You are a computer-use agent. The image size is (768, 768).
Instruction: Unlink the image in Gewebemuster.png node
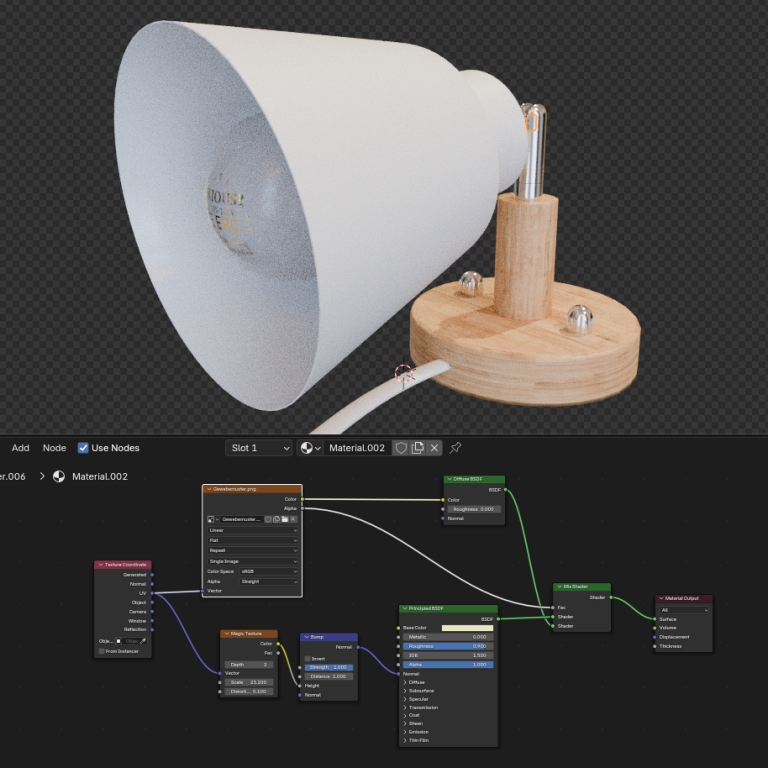coord(294,519)
